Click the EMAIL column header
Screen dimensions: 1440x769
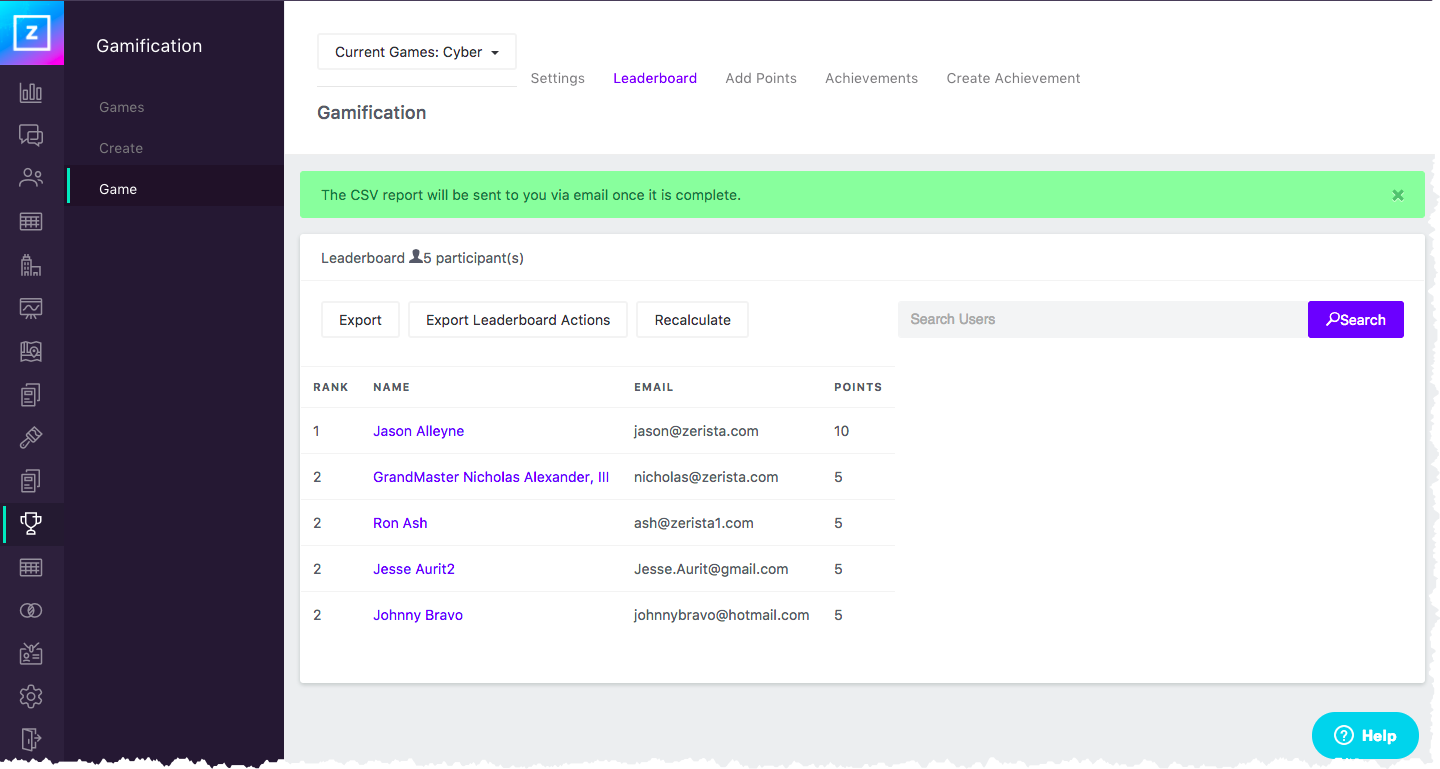coord(653,387)
